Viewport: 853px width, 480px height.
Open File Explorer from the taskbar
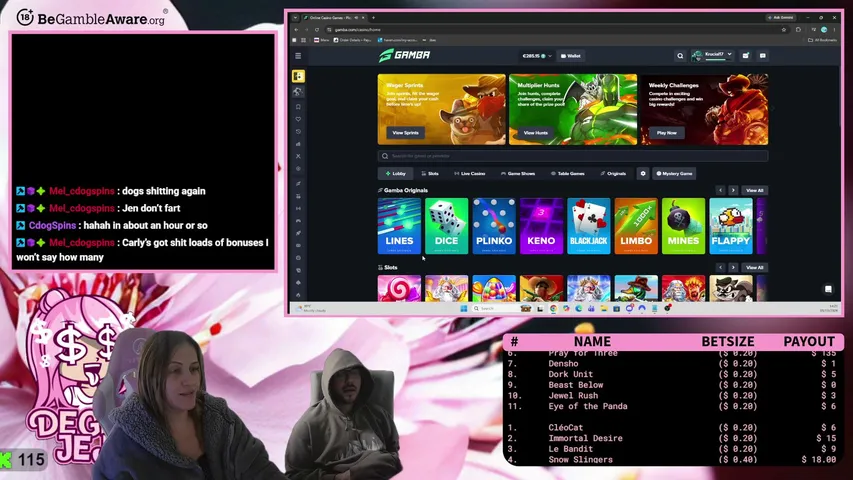coord(604,309)
